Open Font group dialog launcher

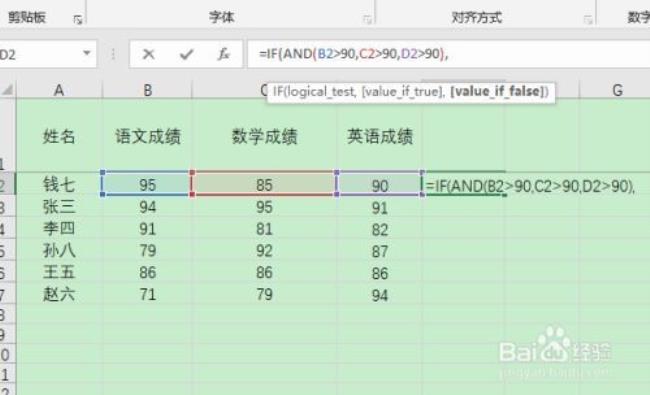tap(367, 19)
